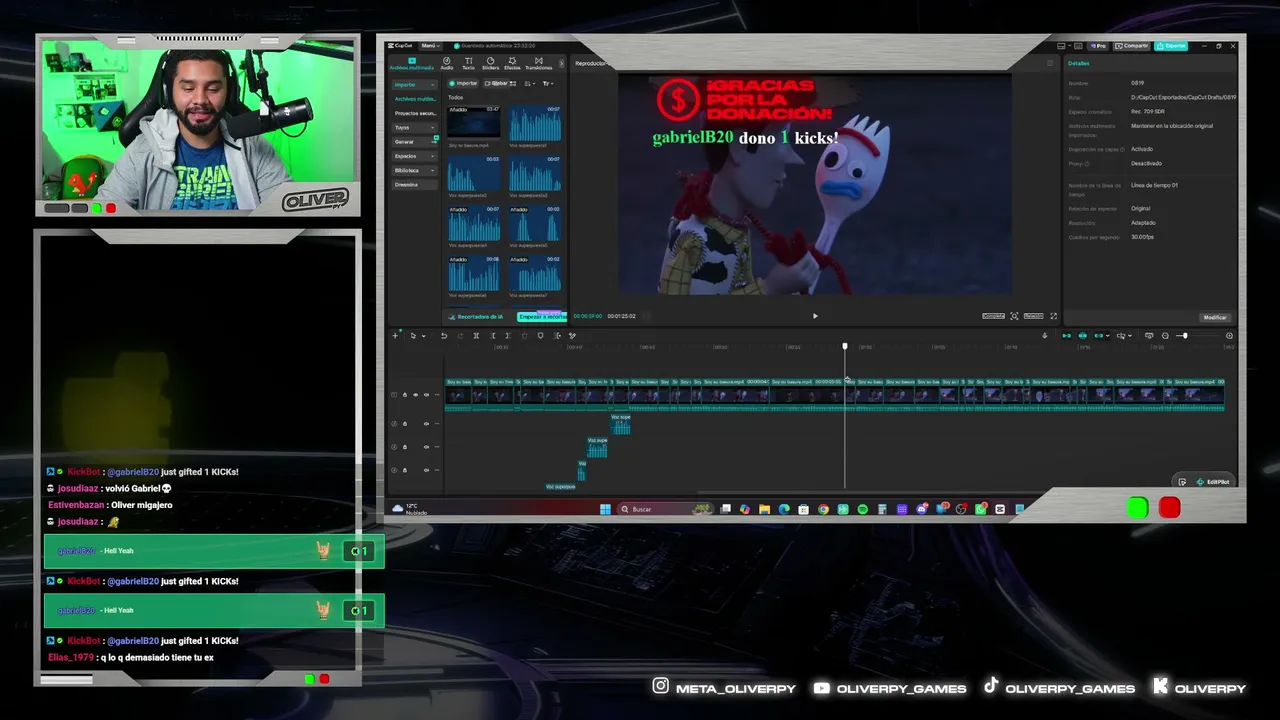Open Microsoft Edge from the taskbar

[784, 509]
